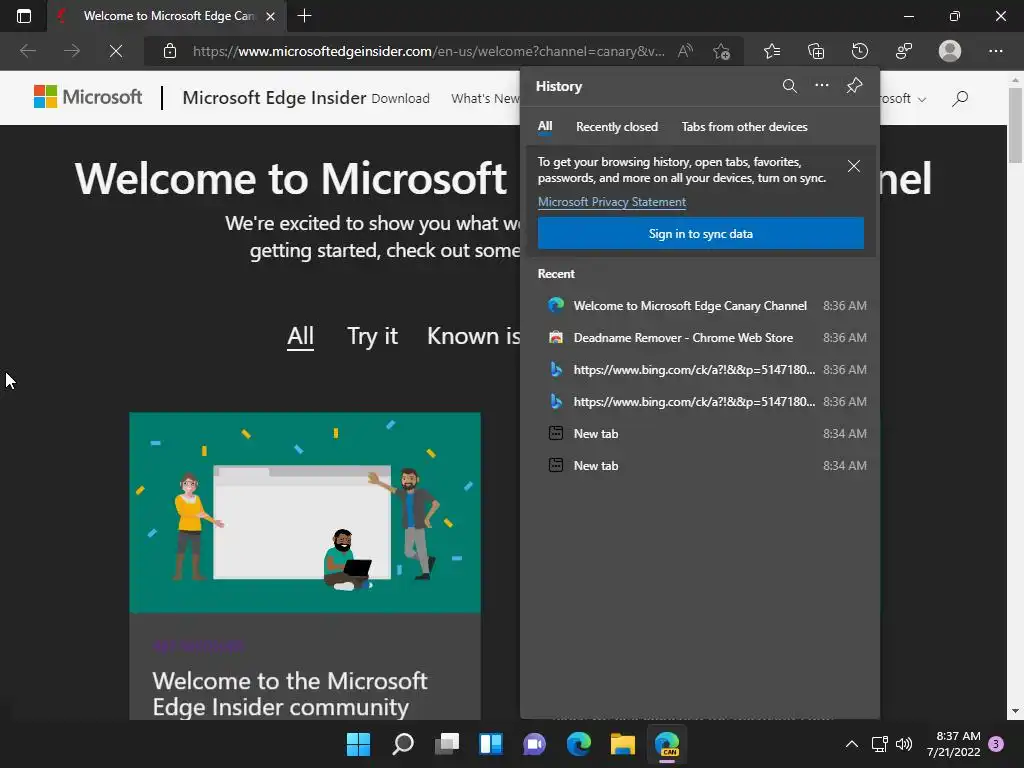Click the Microsoft logo

tap(88, 97)
